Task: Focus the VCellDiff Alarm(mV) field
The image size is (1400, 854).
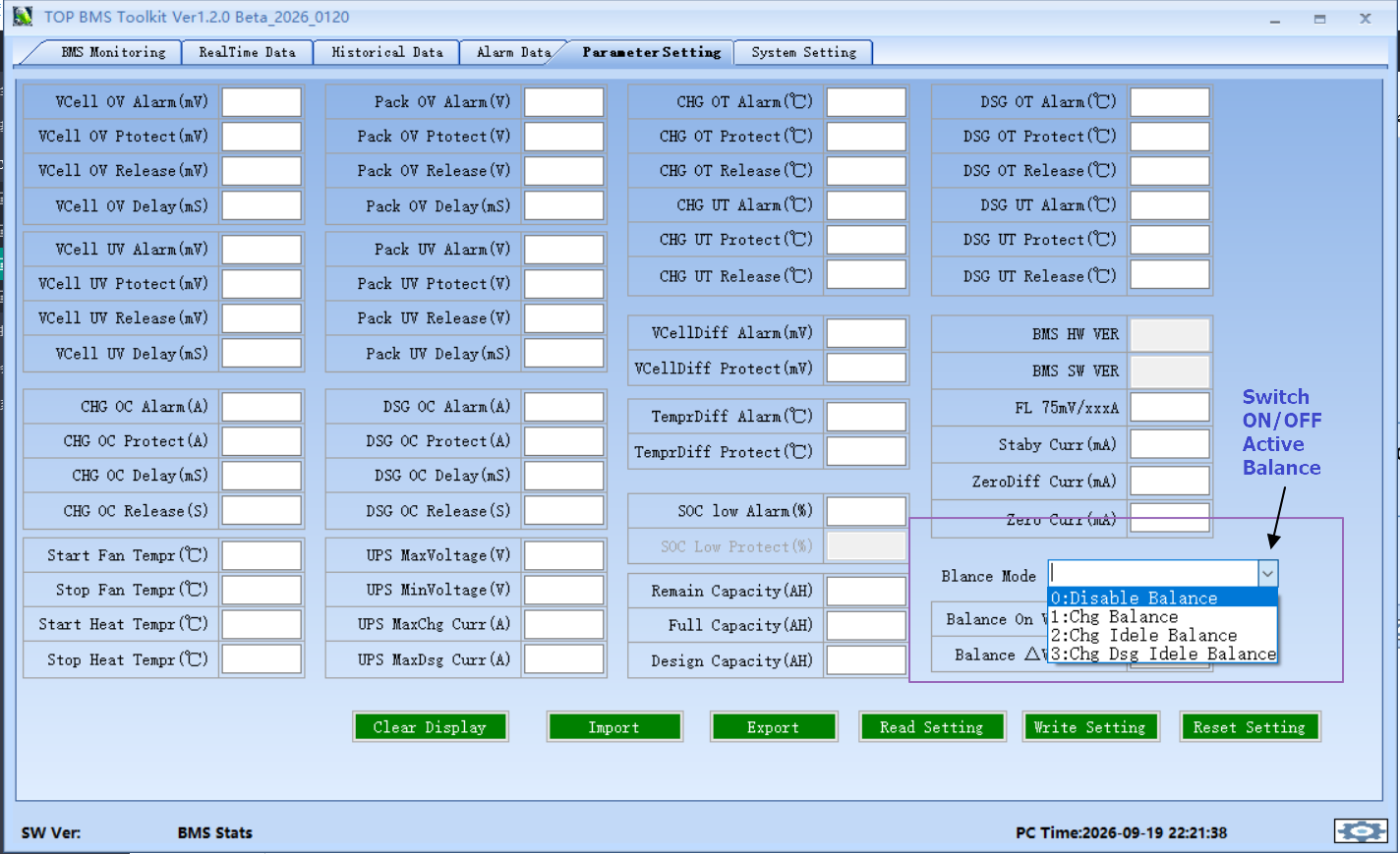Action: point(866,333)
